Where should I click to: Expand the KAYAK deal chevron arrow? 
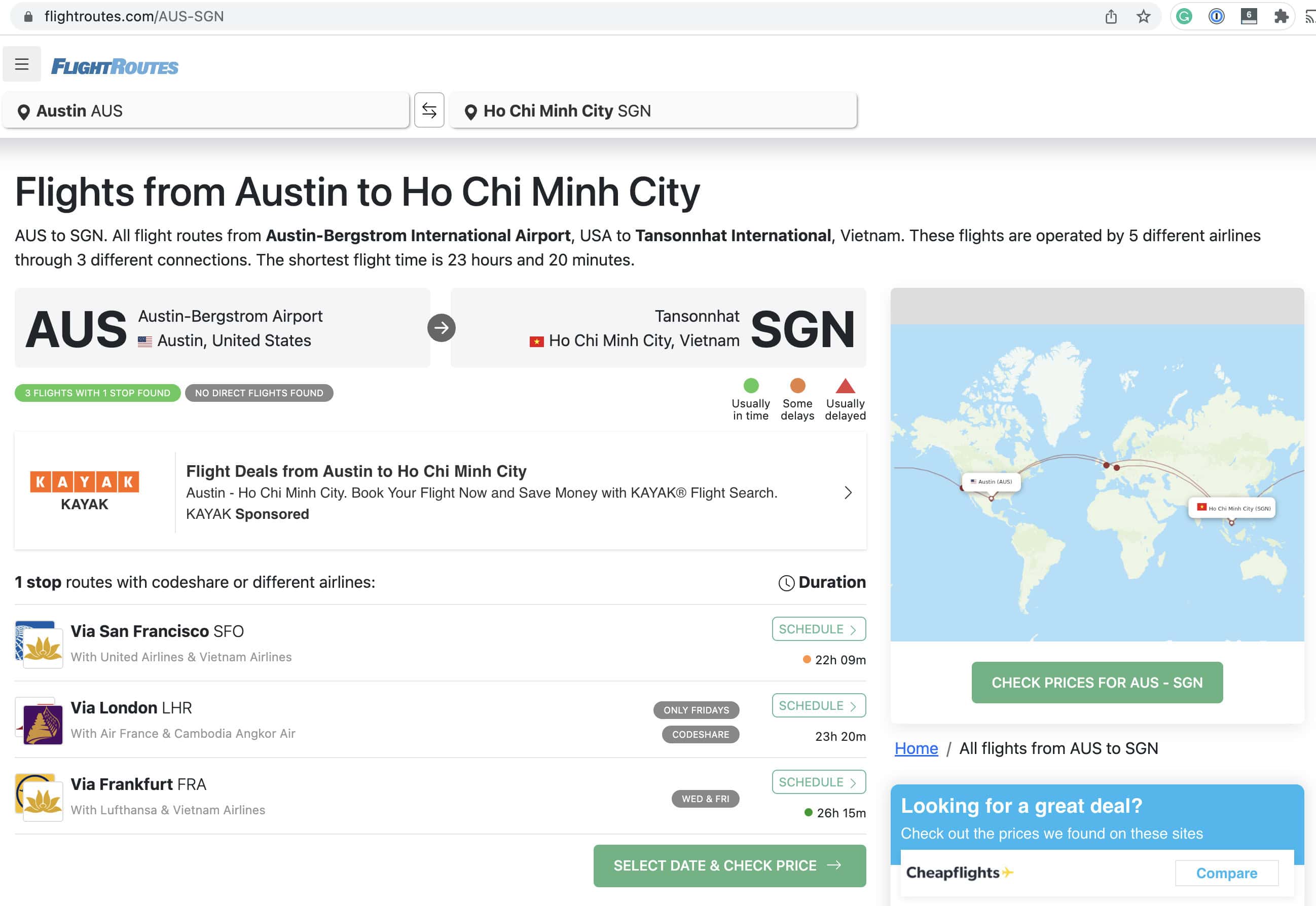[x=848, y=492]
